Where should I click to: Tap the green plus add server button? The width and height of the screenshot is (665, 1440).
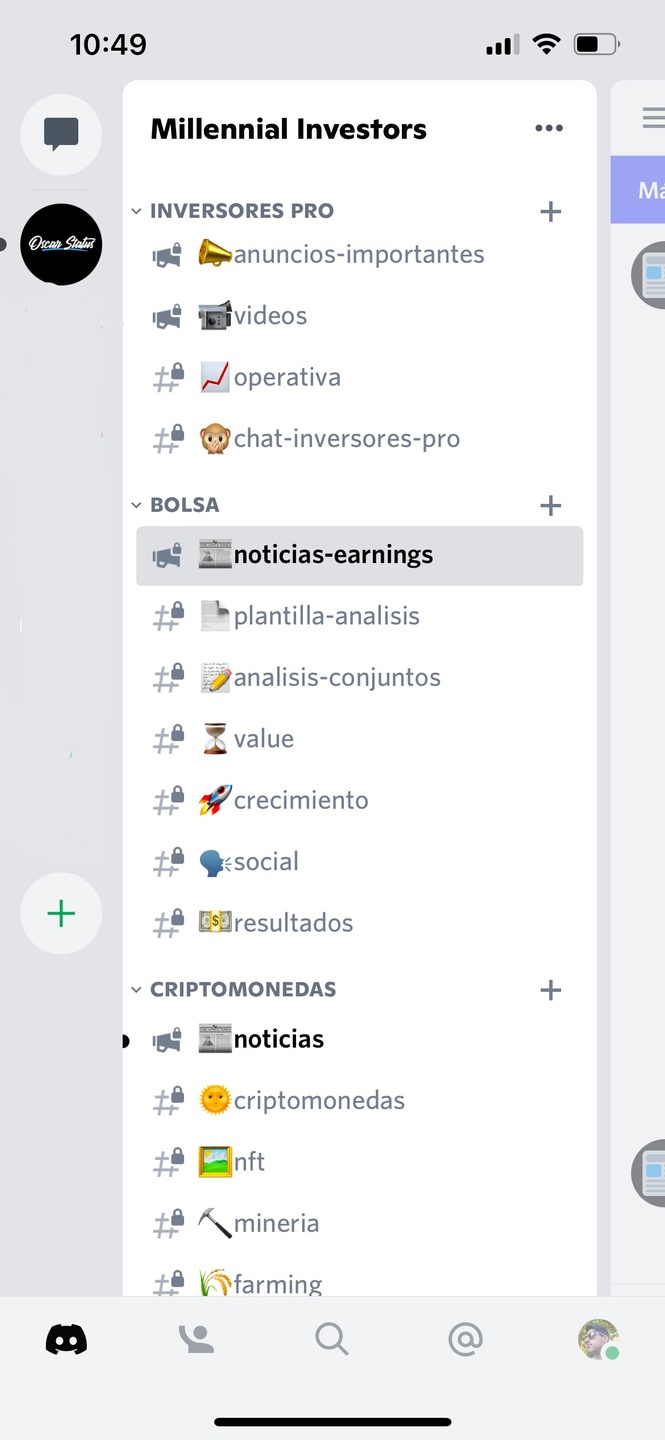click(61, 913)
